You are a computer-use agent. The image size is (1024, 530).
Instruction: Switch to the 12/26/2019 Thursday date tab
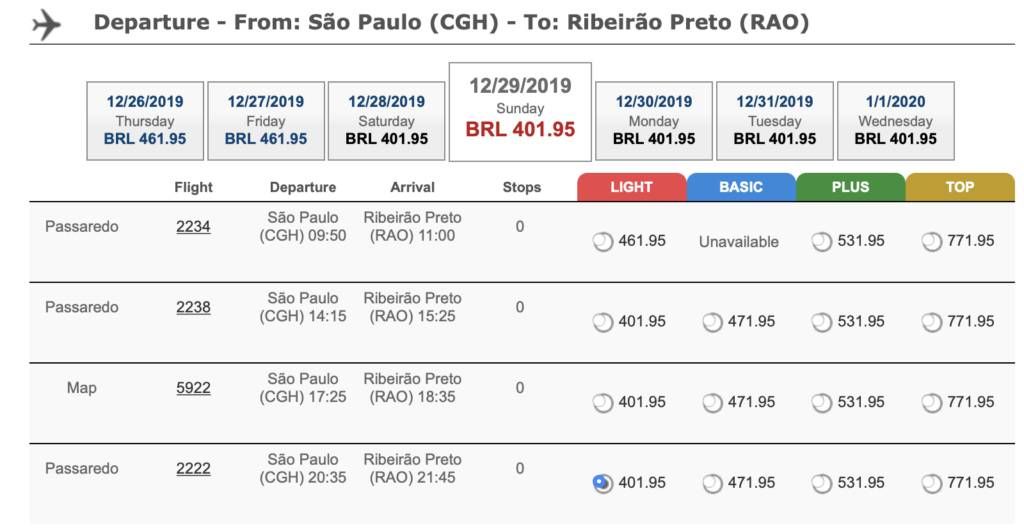pyautogui.click(x=145, y=121)
